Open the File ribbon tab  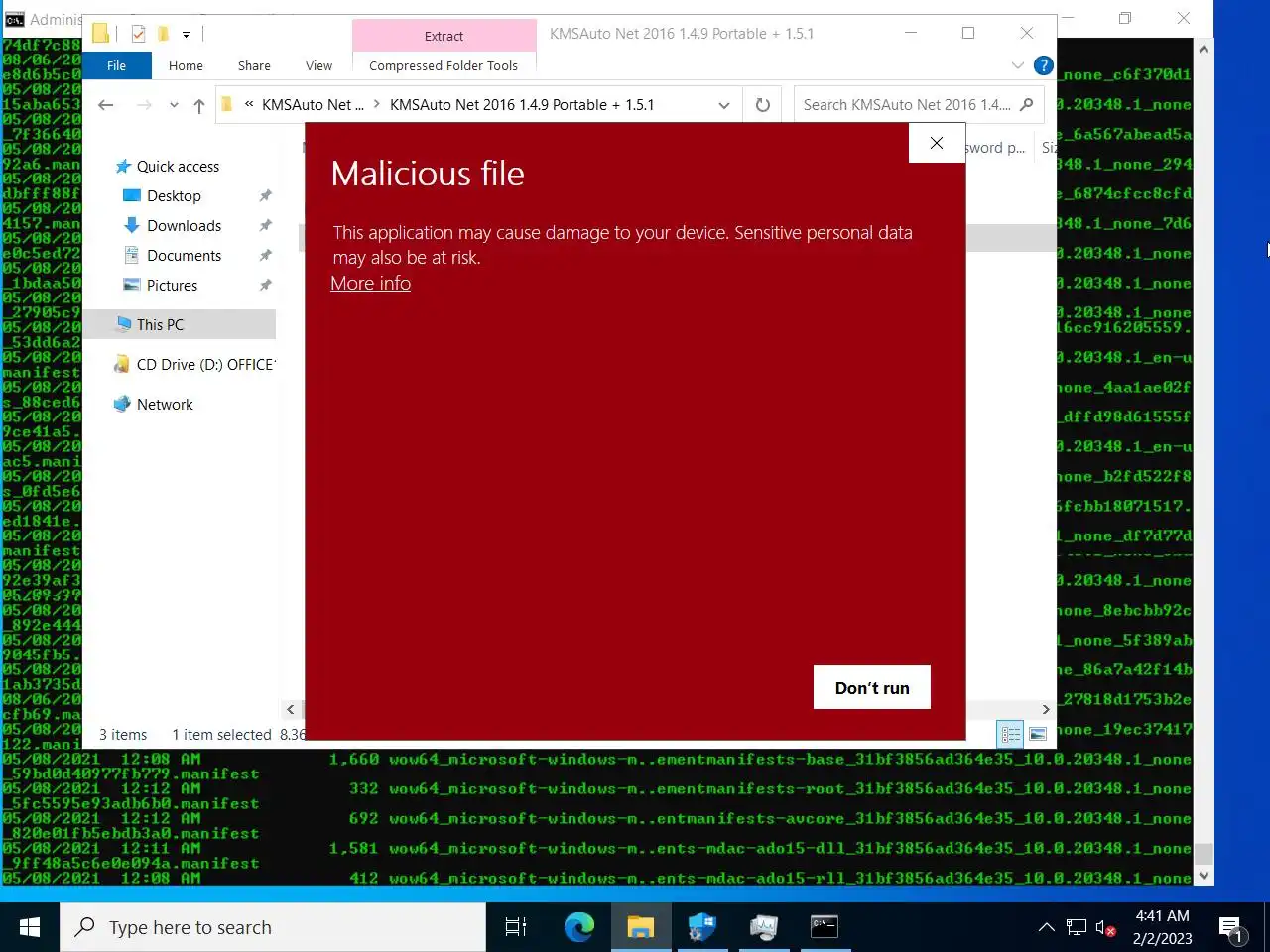click(x=116, y=65)
